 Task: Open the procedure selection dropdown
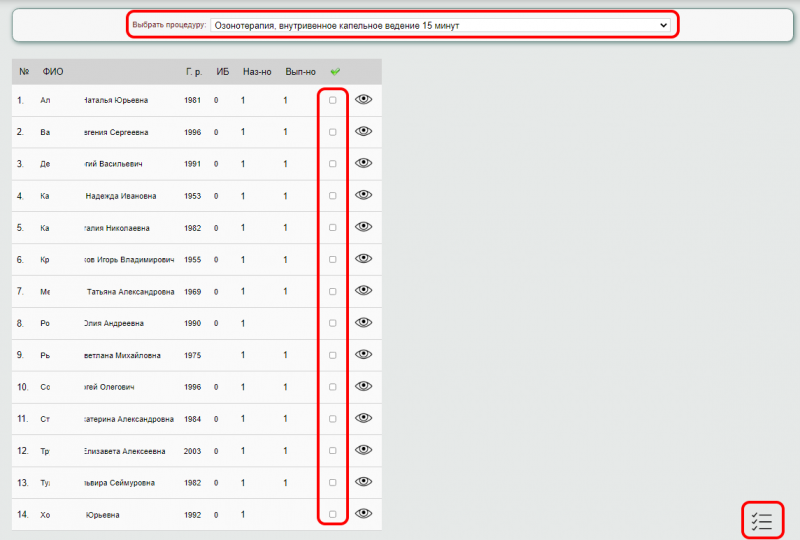click(440, 25)
